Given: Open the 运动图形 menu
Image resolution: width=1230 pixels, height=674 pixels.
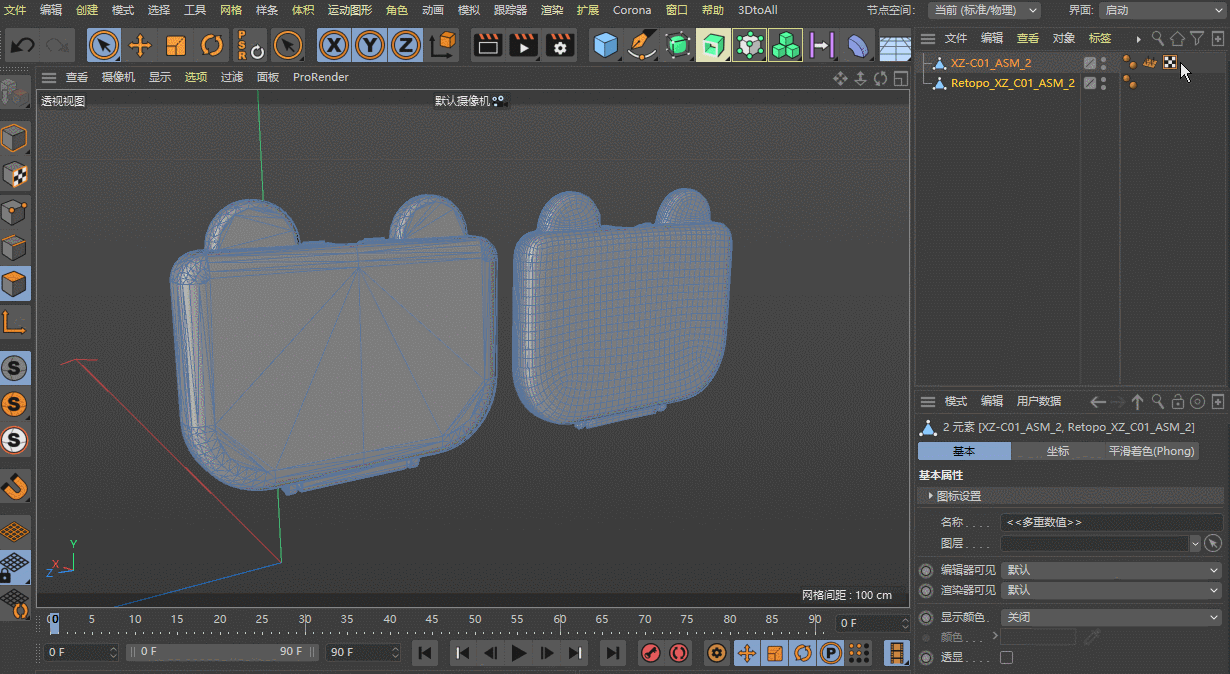Looking at the screenshot, I should point(349,10).
